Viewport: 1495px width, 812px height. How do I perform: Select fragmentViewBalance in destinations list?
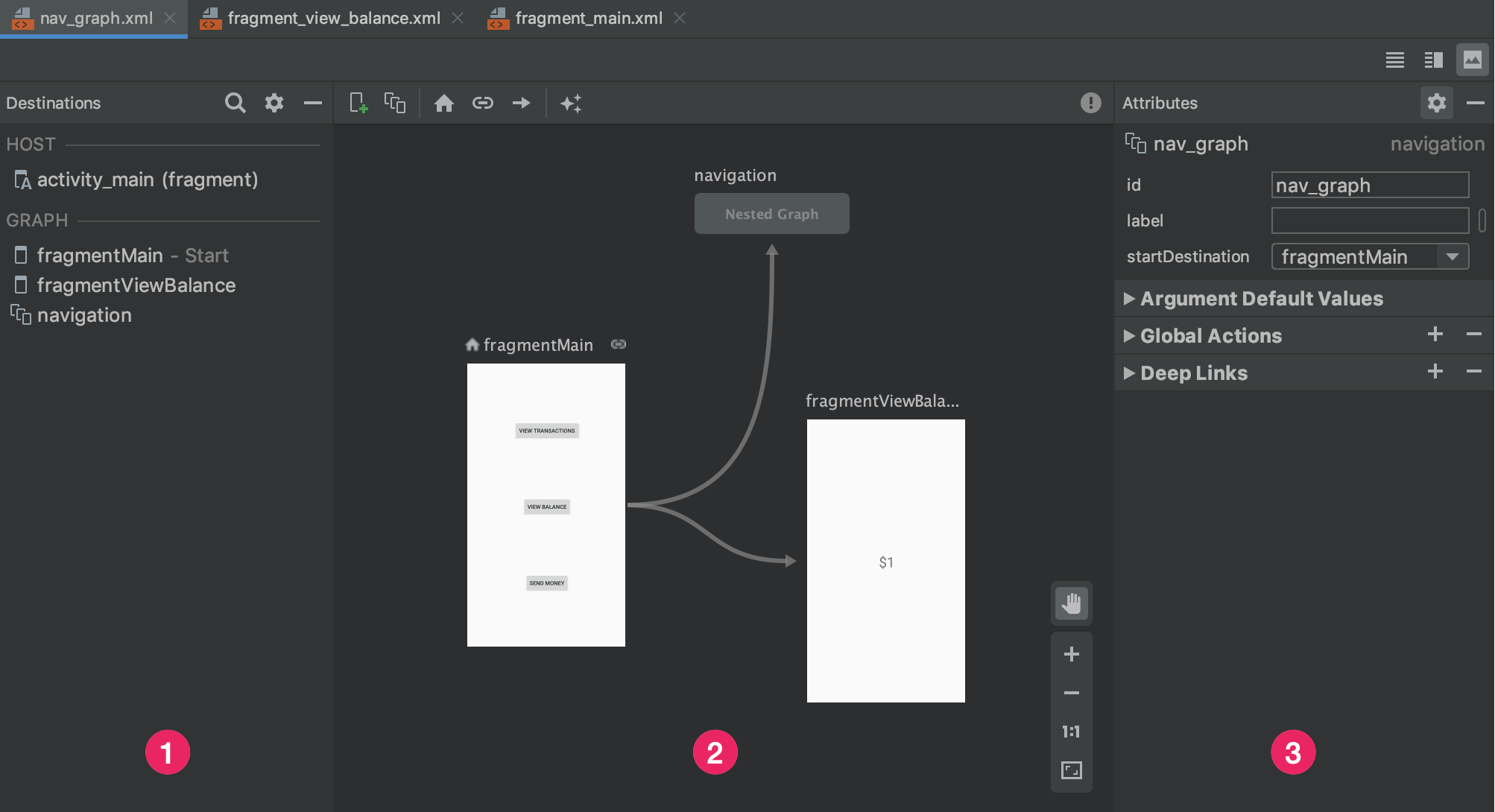click(x=137, y=285)
